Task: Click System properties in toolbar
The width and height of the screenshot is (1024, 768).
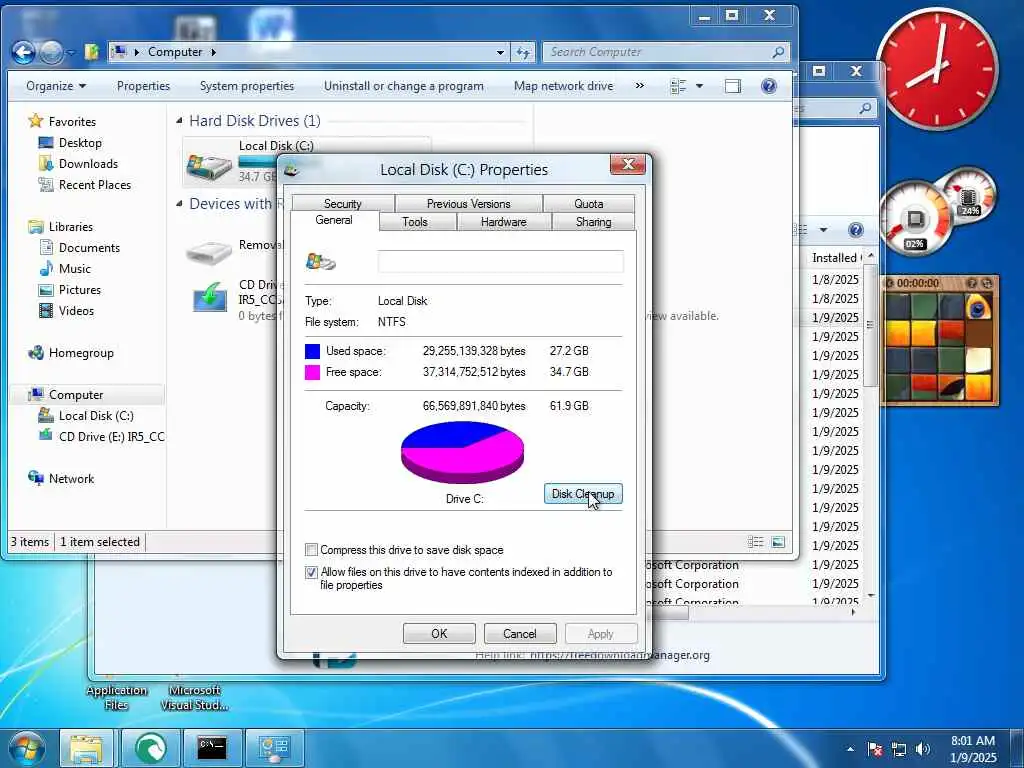Action: point(247,86)
